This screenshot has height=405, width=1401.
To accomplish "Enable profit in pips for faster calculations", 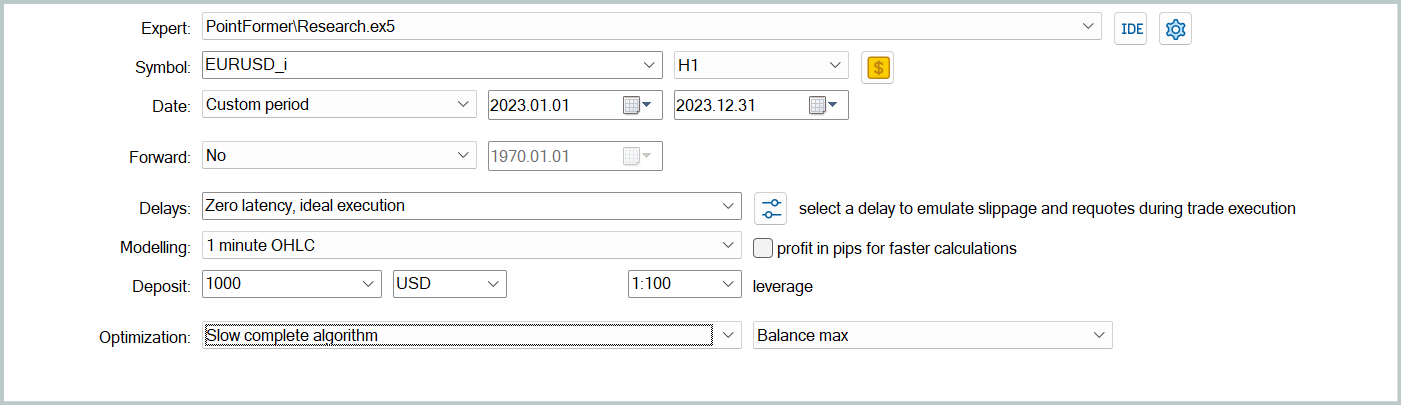I will (x=762, y=247).
